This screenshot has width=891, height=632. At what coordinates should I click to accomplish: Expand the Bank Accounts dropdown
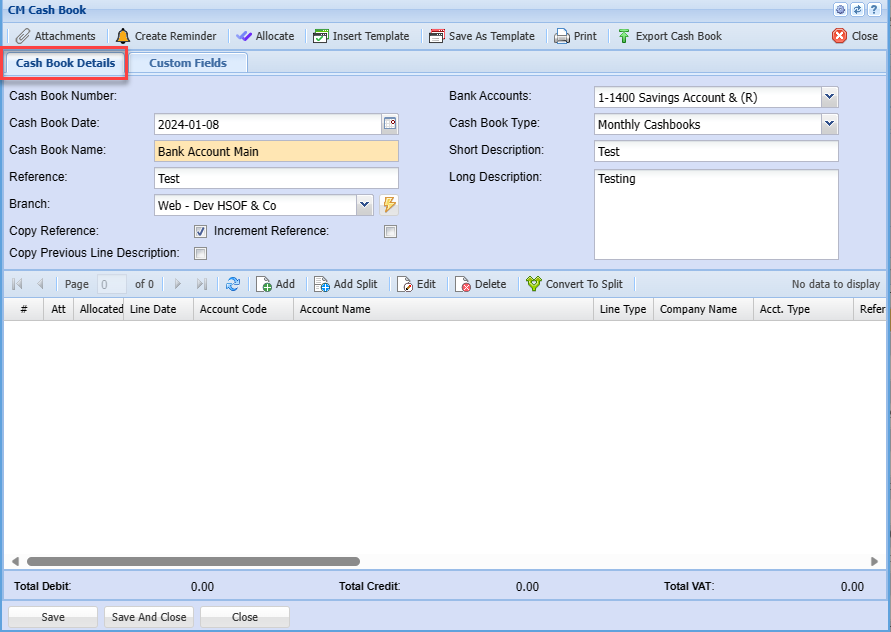click(829, 97)
